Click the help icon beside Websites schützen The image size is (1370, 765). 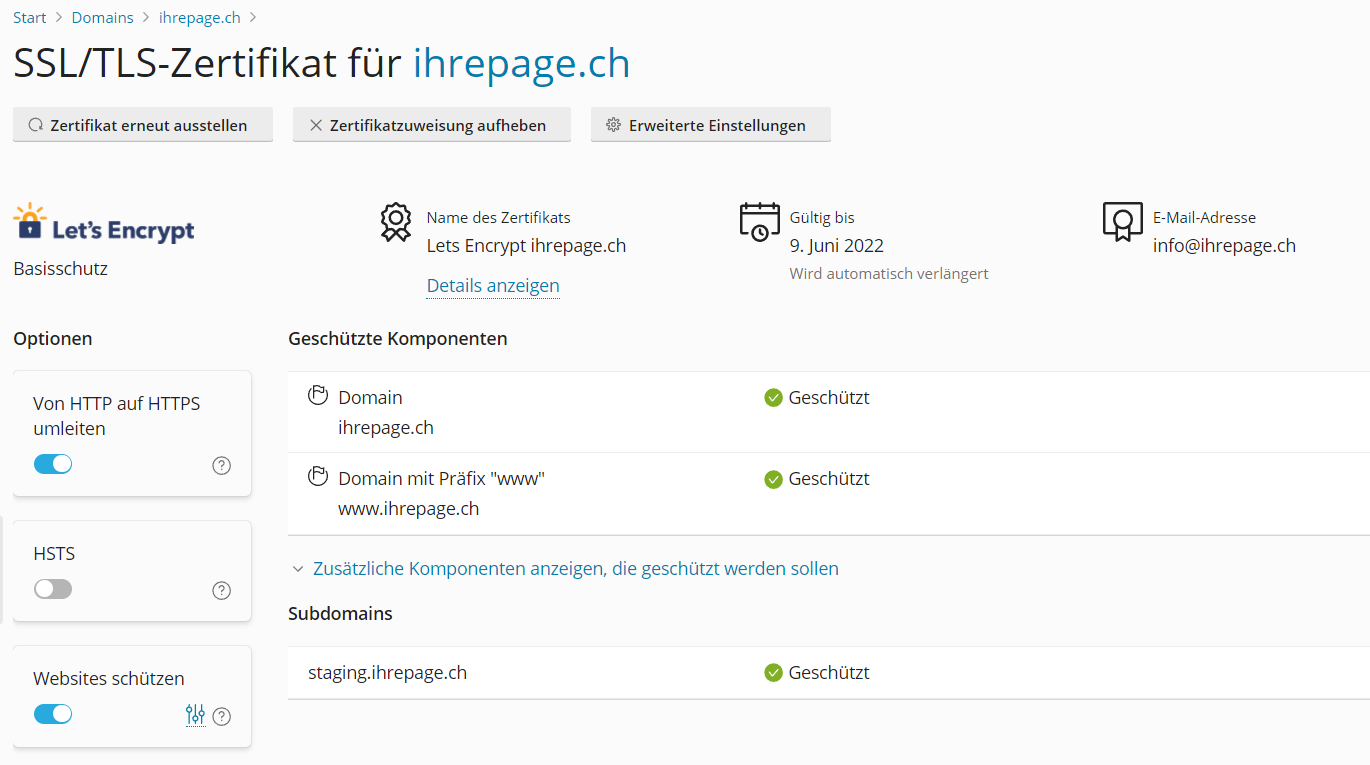(222, 716)
